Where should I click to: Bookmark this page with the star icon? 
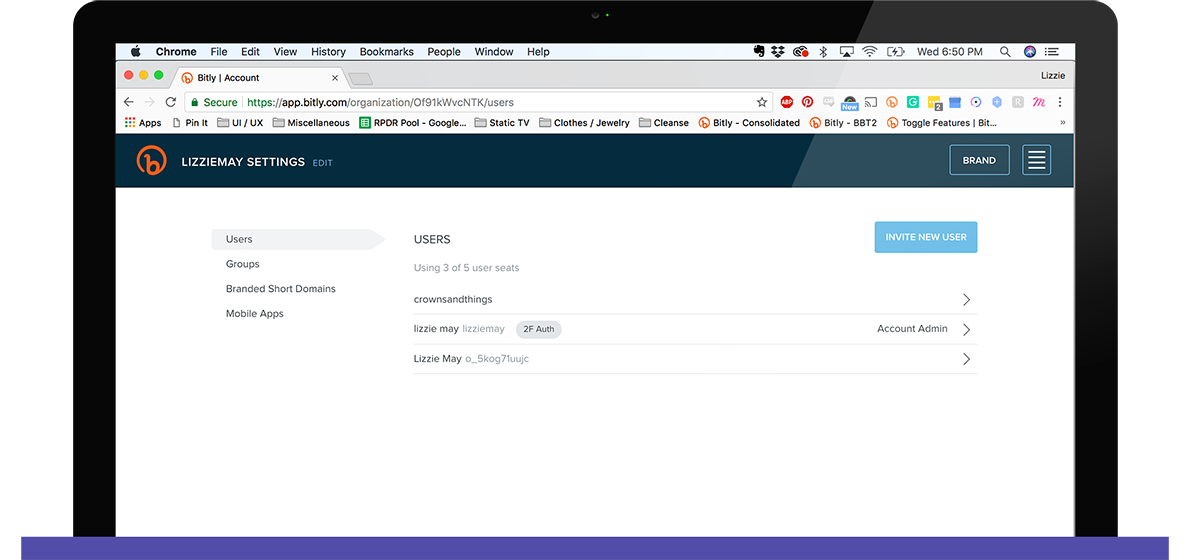tap(762, 102)
